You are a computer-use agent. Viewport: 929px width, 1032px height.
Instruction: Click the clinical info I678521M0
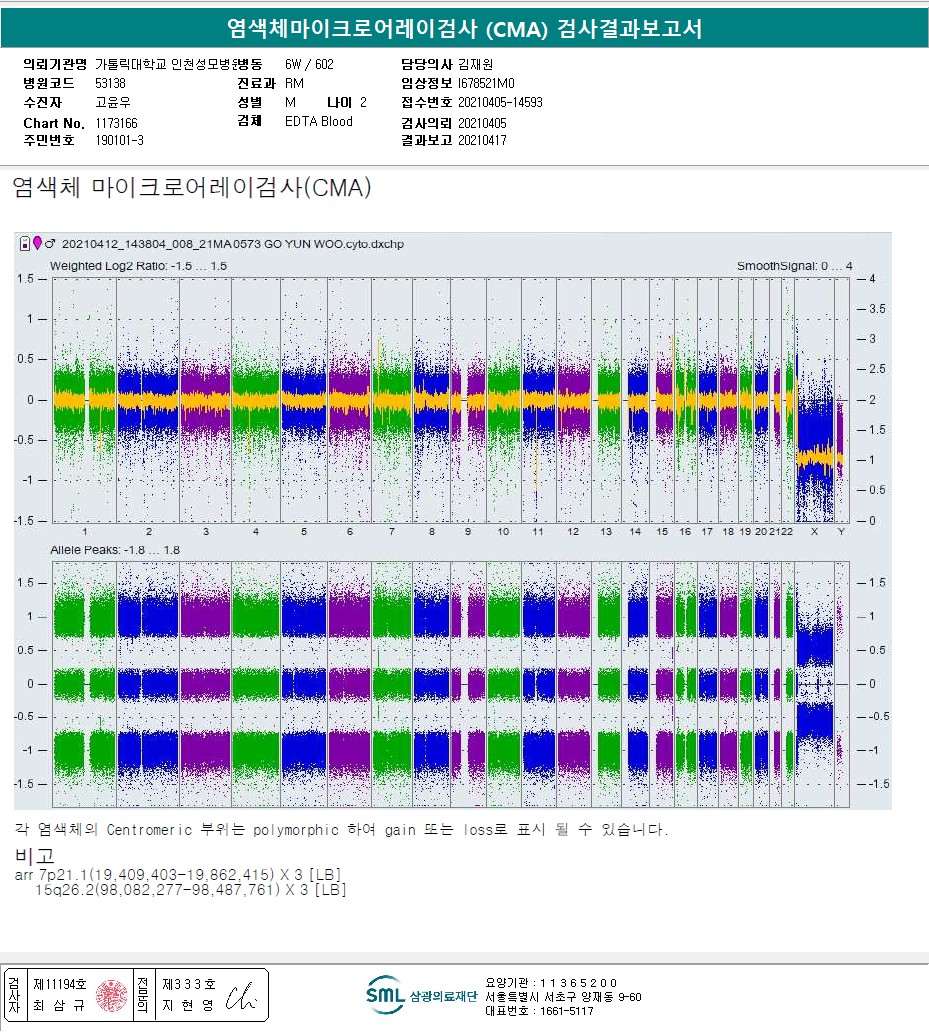coord(486,84)
